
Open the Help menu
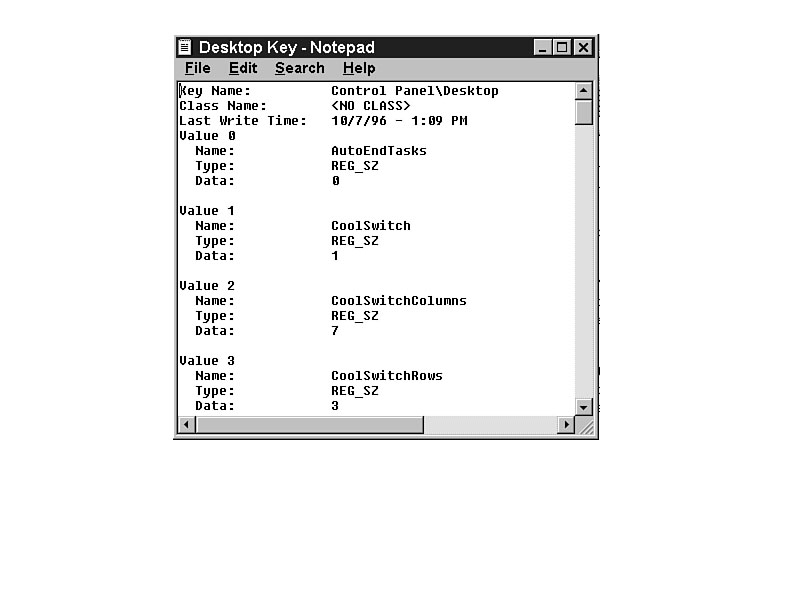(359, 68)
